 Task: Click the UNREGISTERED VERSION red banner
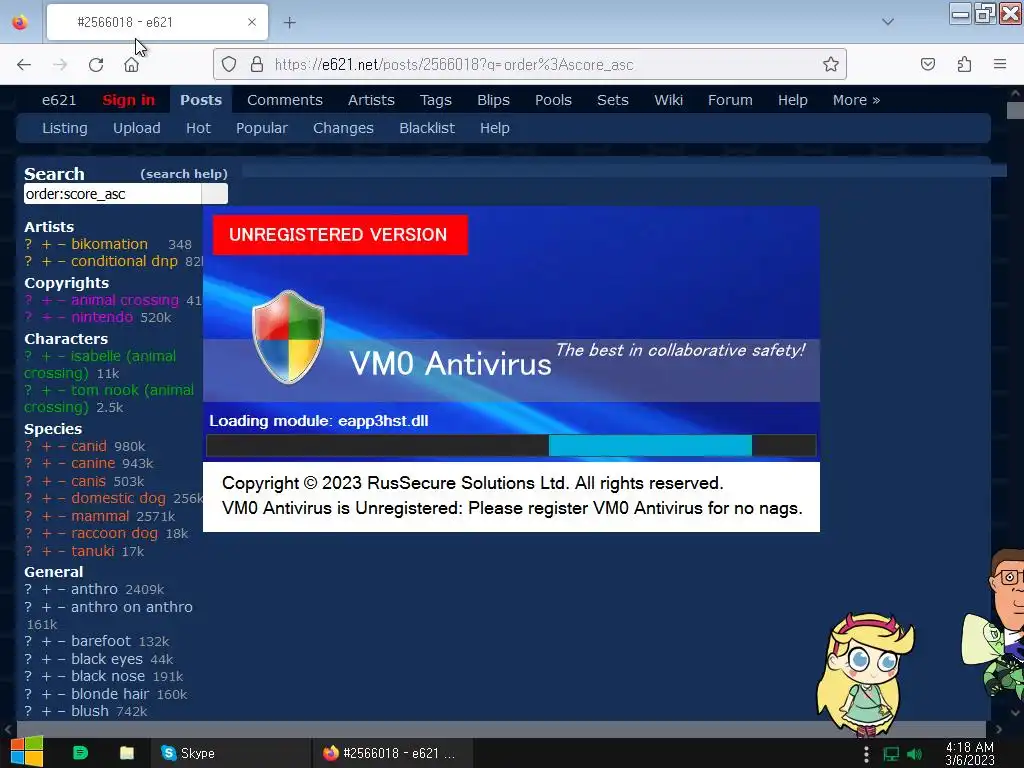(x=340, y=234)
